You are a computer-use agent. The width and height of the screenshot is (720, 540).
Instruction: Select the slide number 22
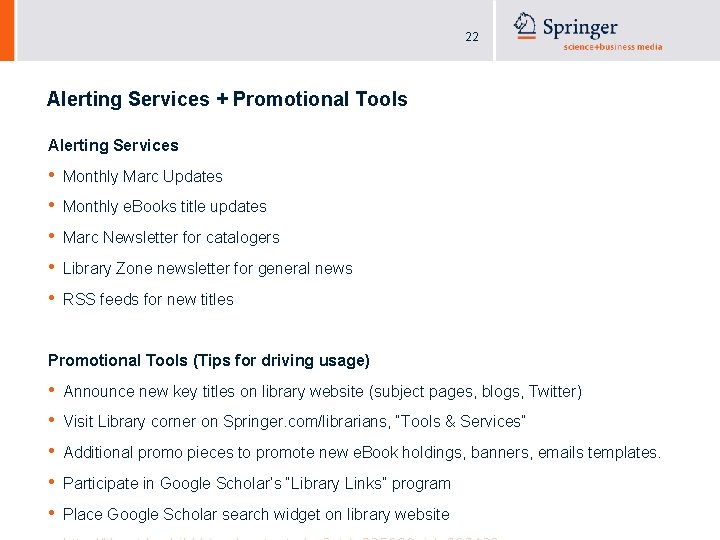pyautogui.click(x=472, y=37)
